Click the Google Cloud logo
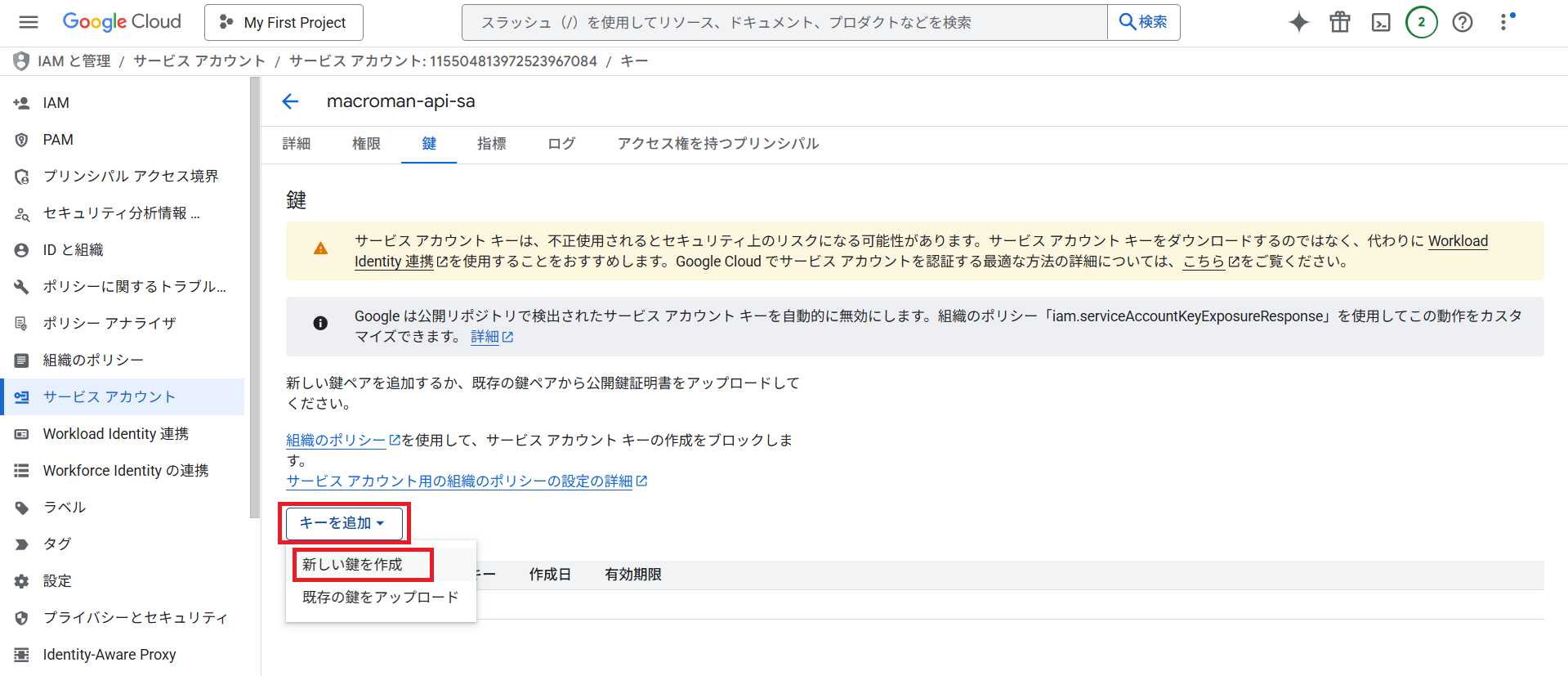 (x=122, y=22)
